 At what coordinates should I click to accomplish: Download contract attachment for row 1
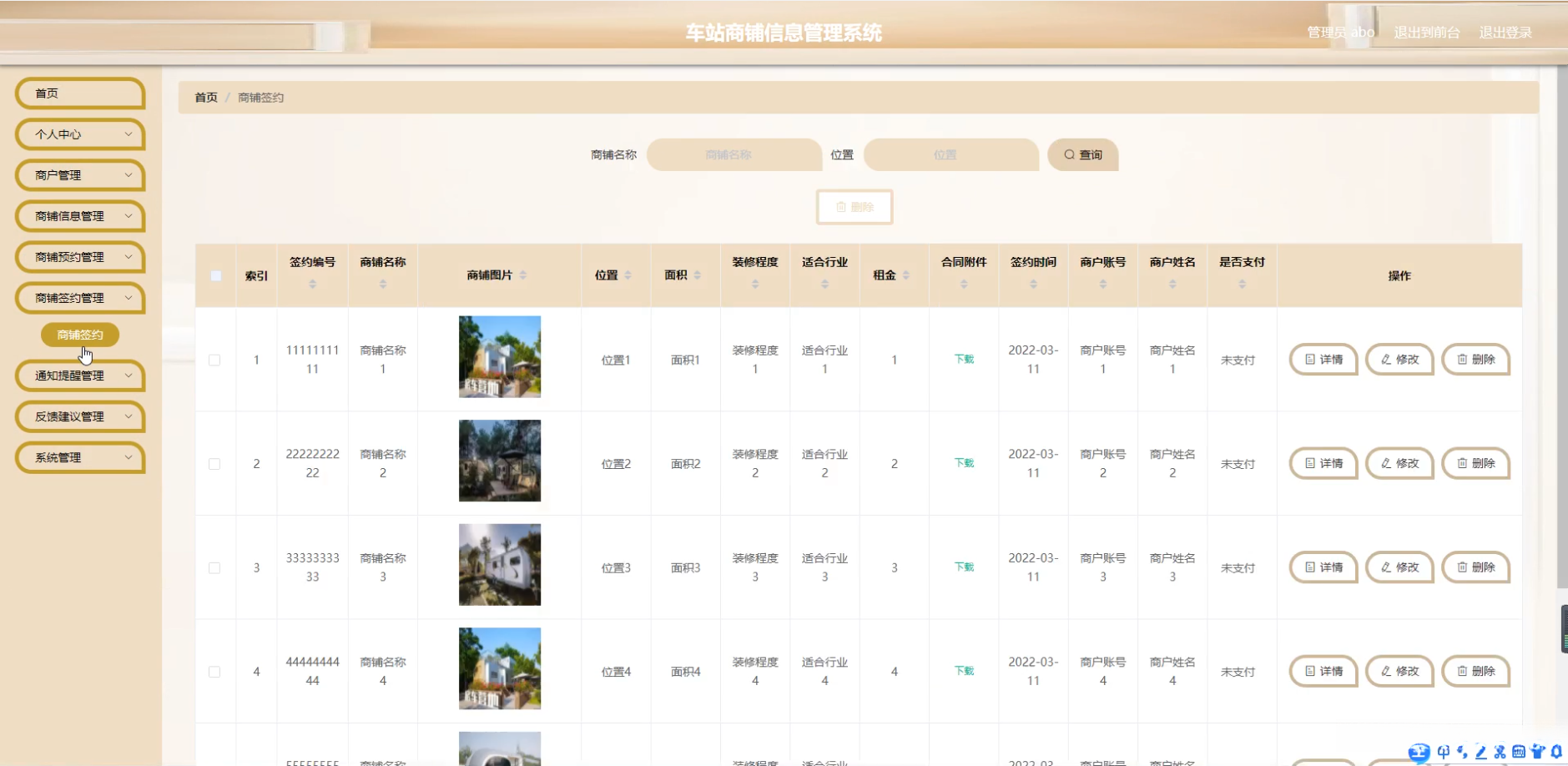click(964, 359)
